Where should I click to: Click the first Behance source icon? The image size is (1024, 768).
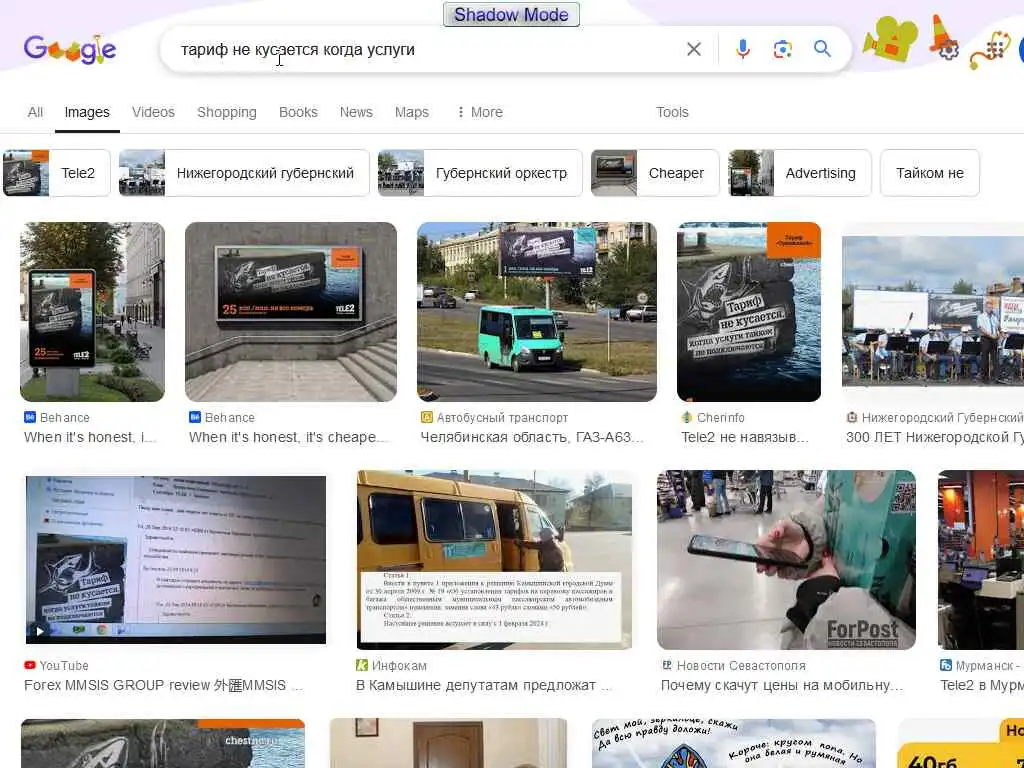[x=29, y=417]
